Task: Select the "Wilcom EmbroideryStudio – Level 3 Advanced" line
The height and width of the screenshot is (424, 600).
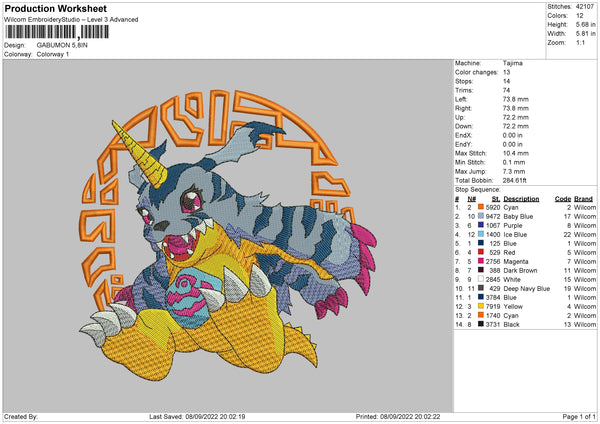Action: (71, 20)
